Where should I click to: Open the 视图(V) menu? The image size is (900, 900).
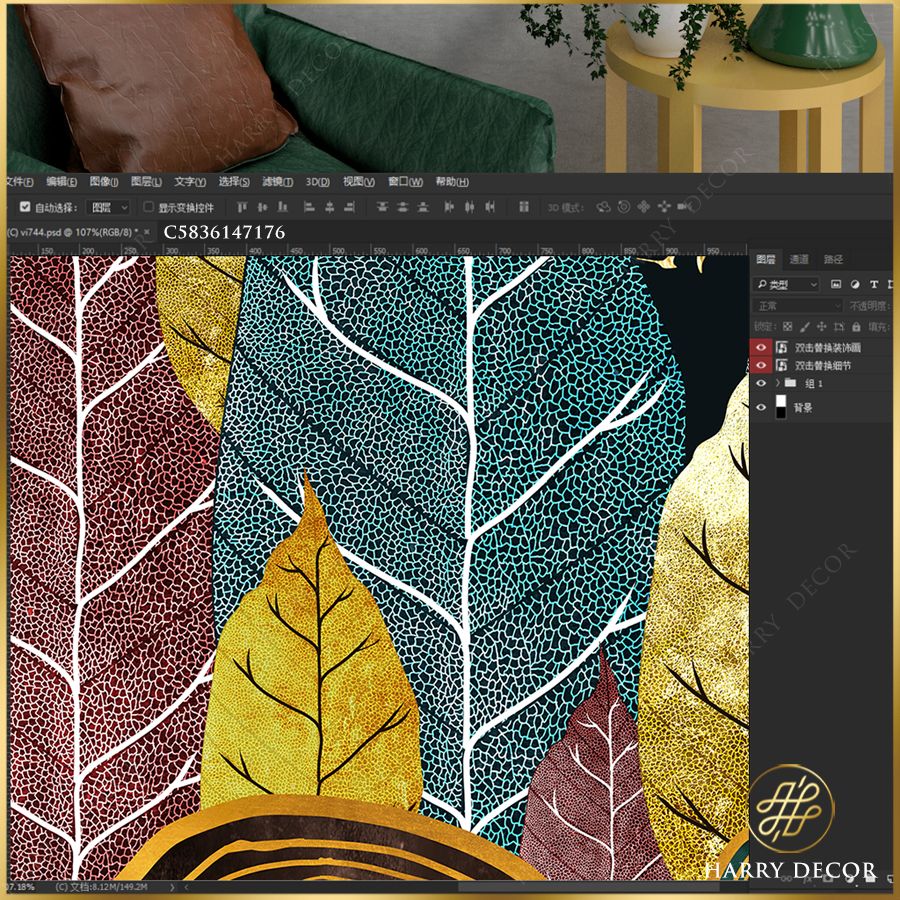click(359, 182)
